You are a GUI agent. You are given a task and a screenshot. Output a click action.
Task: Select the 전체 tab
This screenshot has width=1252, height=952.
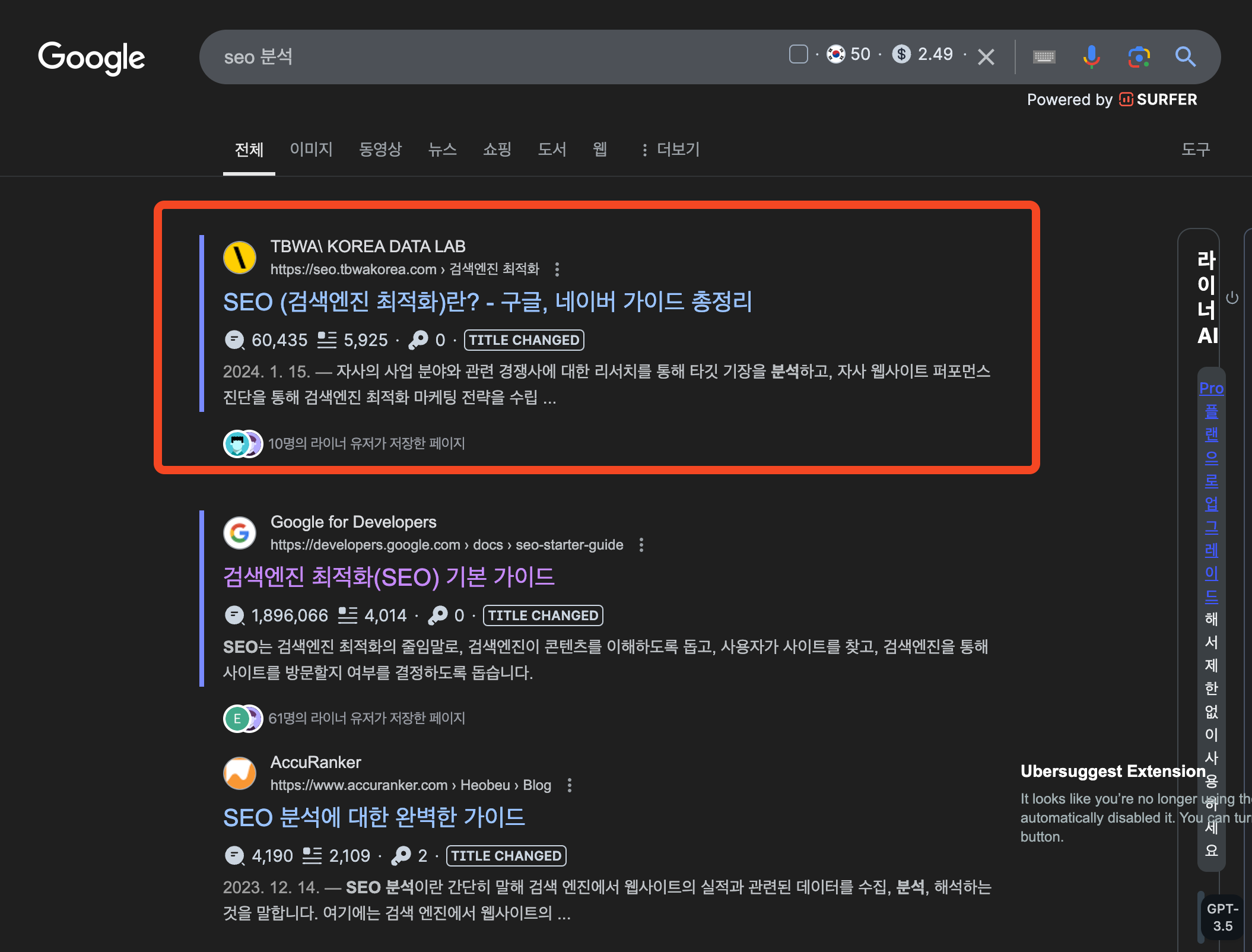click(x=249, y=150)
